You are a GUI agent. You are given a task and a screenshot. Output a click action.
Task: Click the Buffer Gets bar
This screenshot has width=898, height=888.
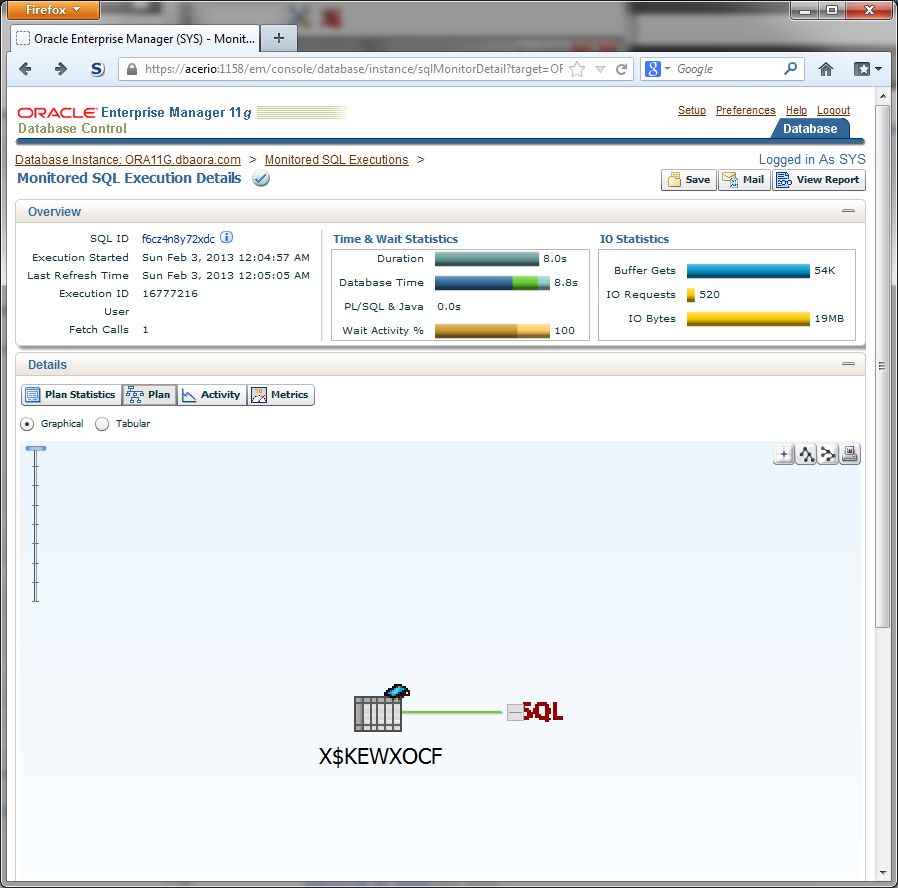748,271
